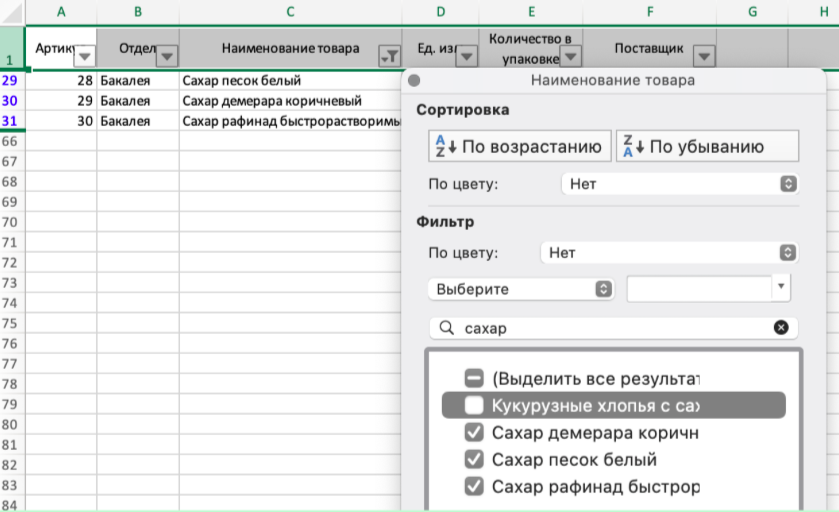Image resolution: width=839 pixels, height=512 pixels.
Task: Open the Выберите condition dropdown
Action: coord(520,289)
